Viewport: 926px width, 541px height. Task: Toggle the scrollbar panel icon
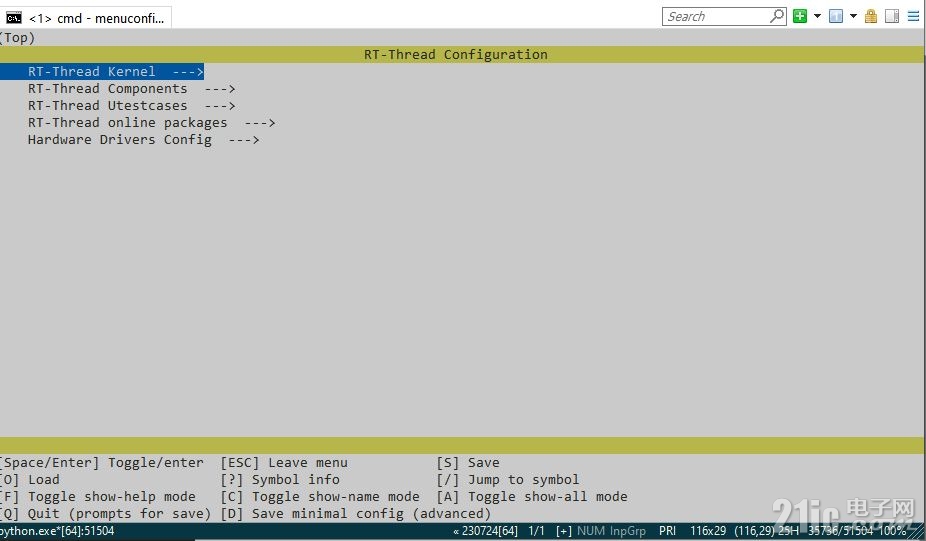[x=892, y=16]
